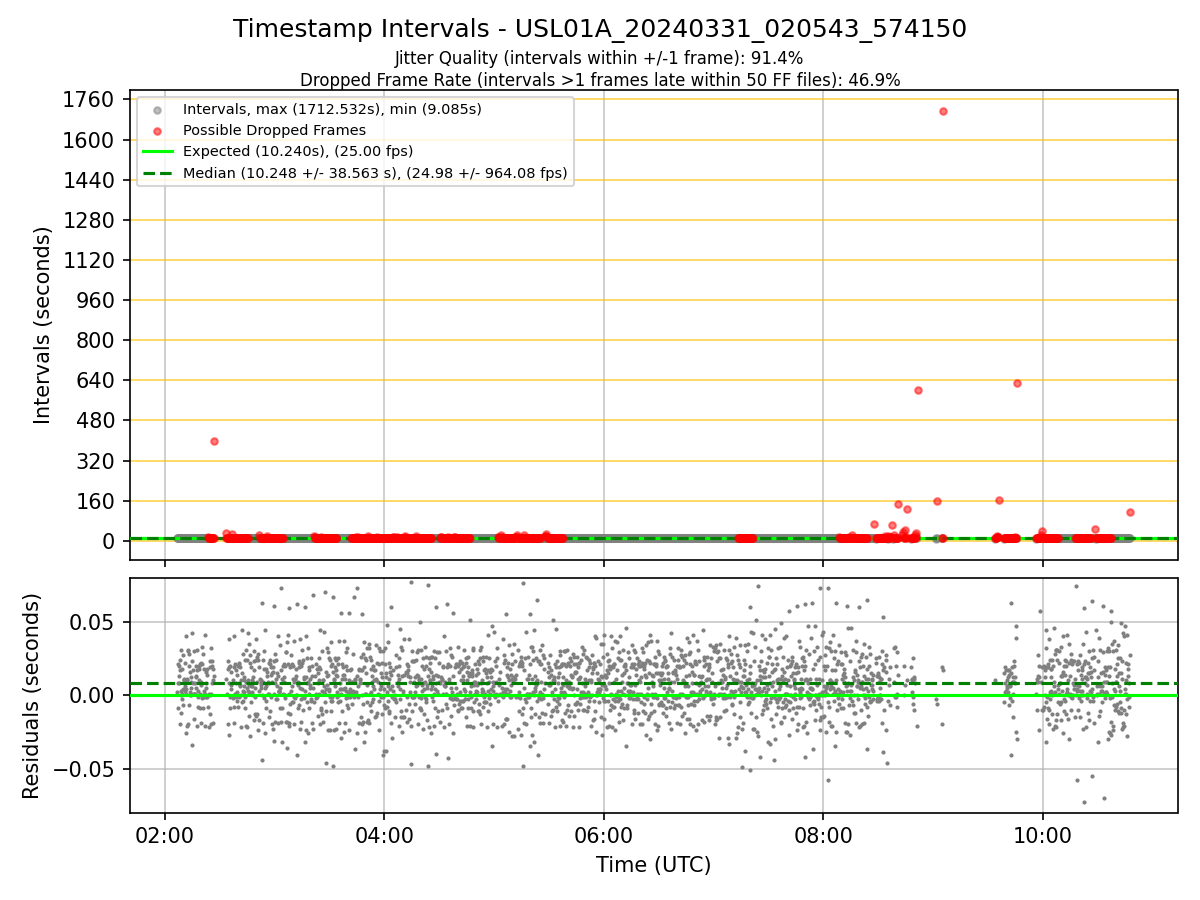Click the red dropped-frame point near 400 seconds
1200x900 pixels.
(214, 441)
